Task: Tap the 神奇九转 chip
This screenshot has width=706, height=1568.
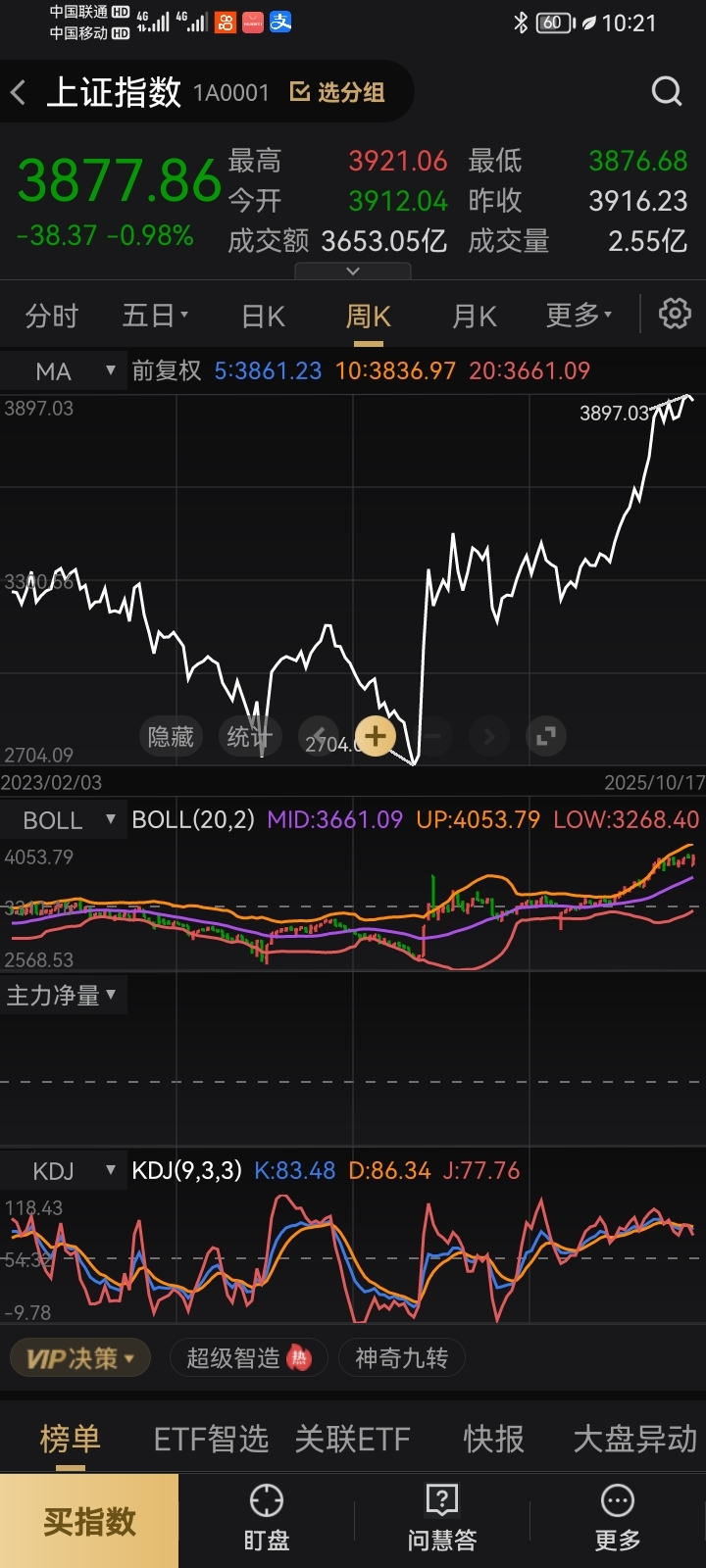Action: coord(401,1358)
